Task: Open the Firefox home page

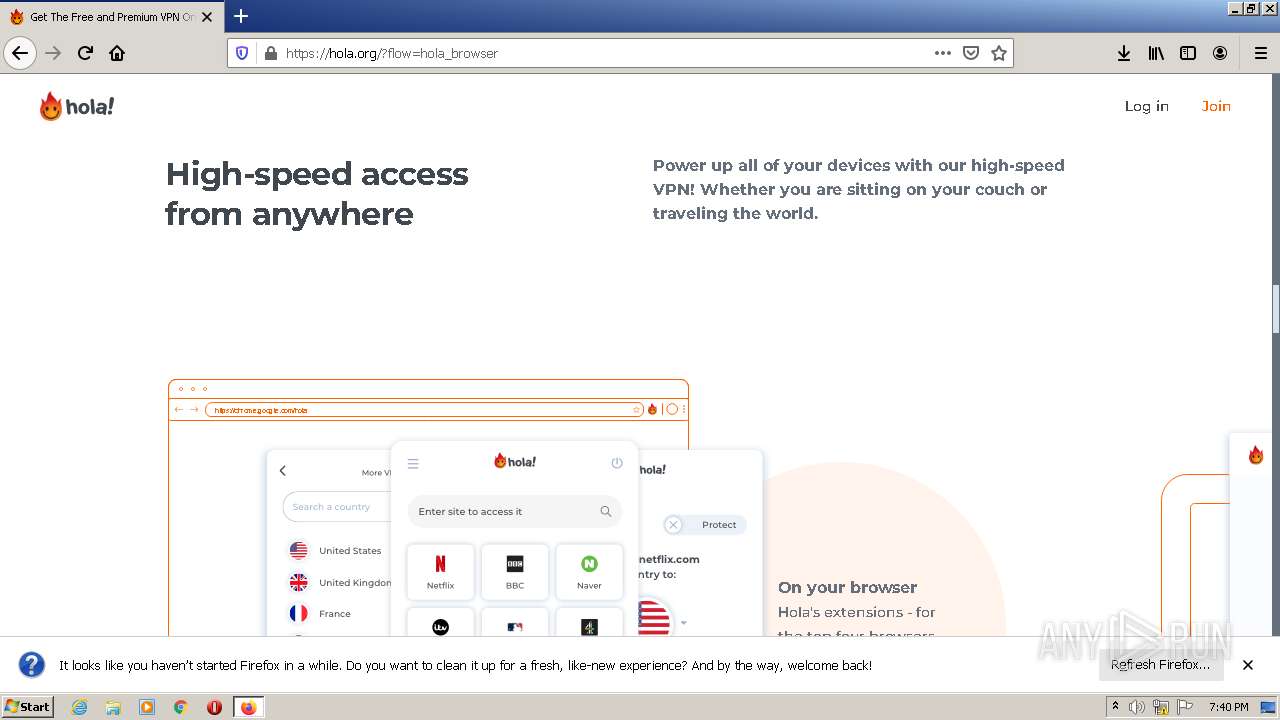Action: tap(117, 53)
